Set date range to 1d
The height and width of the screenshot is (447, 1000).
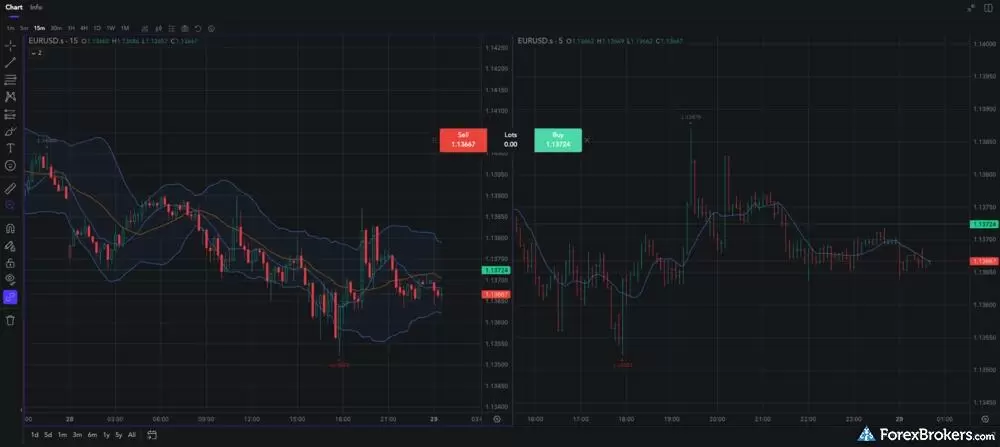35,435
